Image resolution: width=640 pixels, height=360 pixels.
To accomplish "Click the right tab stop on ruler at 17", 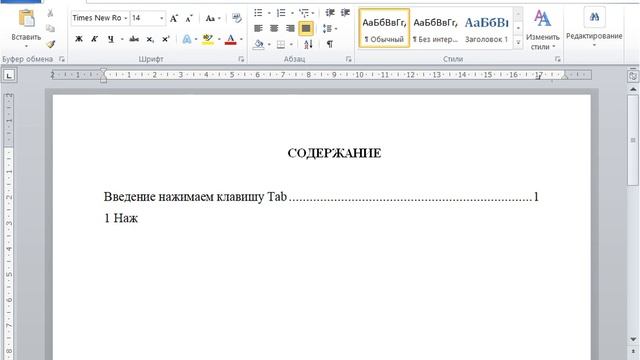I will point(538,78).
